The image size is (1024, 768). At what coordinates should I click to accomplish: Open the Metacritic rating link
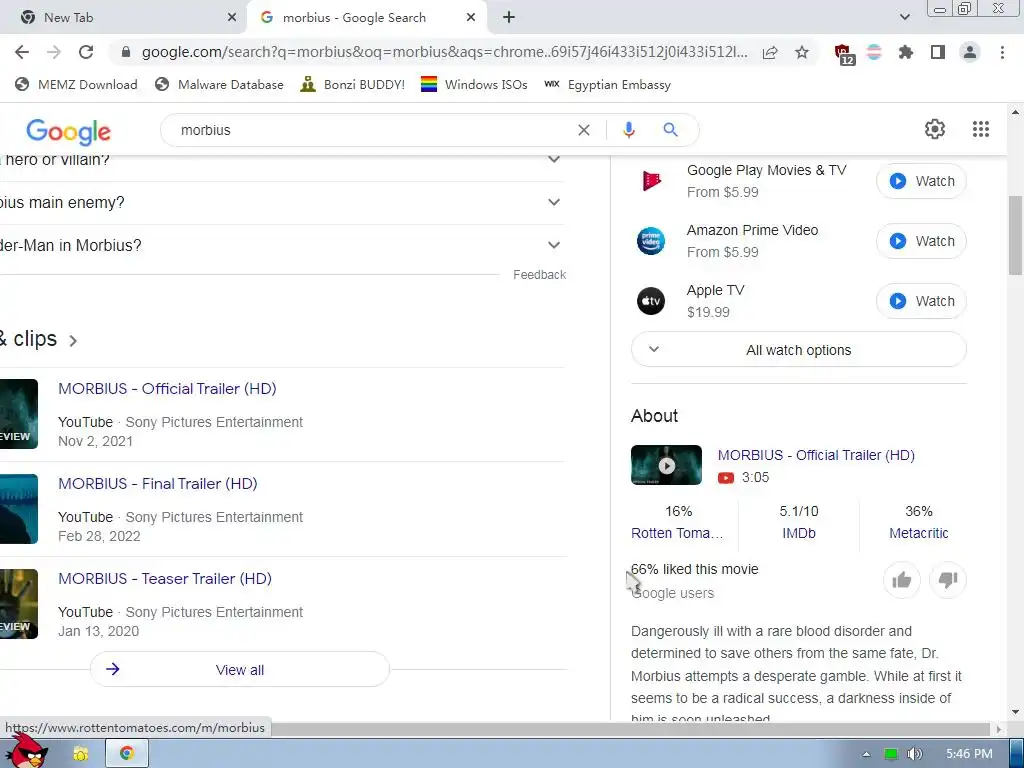click(918, 533)
